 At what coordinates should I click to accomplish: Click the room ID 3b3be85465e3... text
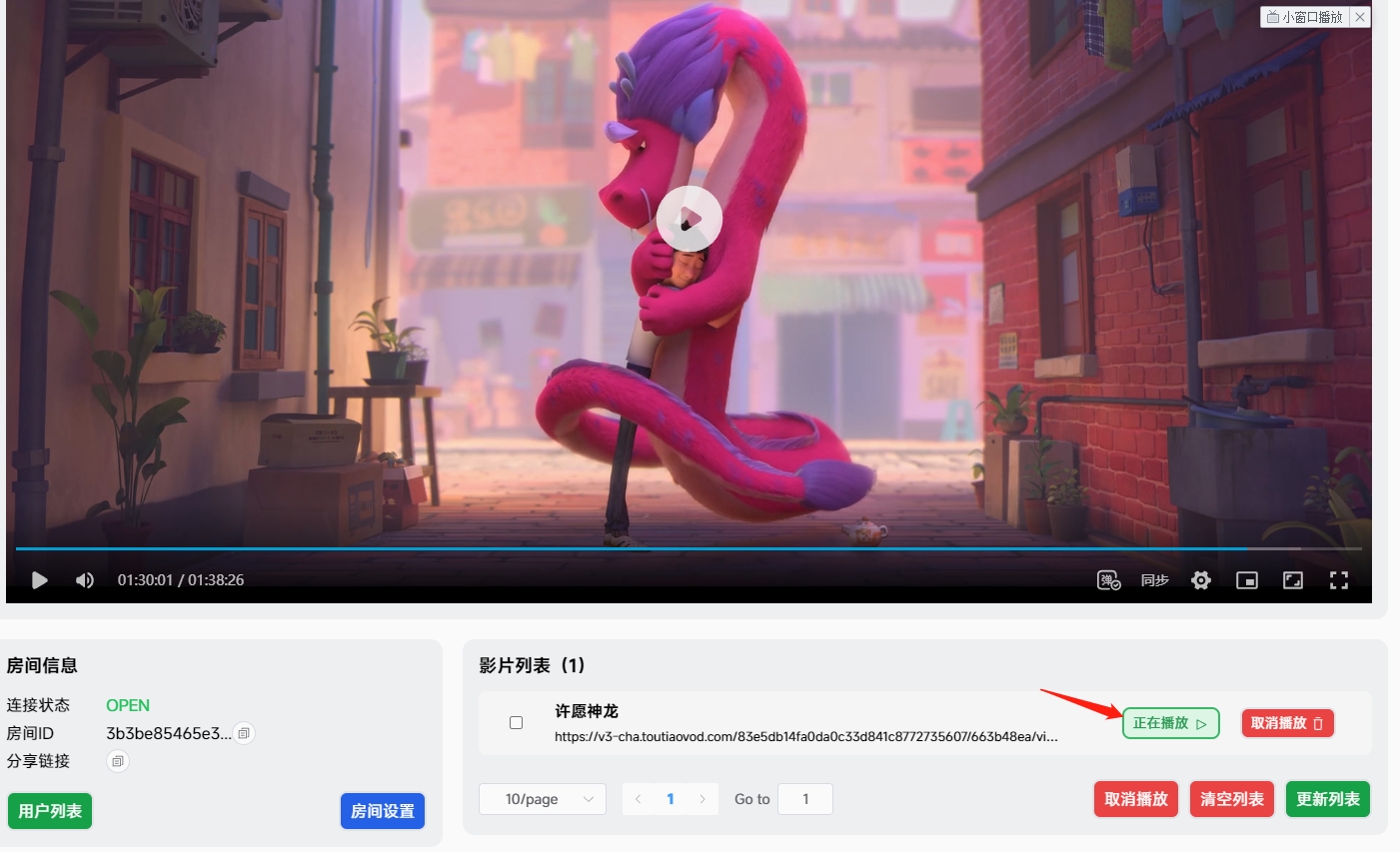coord(169,733)
